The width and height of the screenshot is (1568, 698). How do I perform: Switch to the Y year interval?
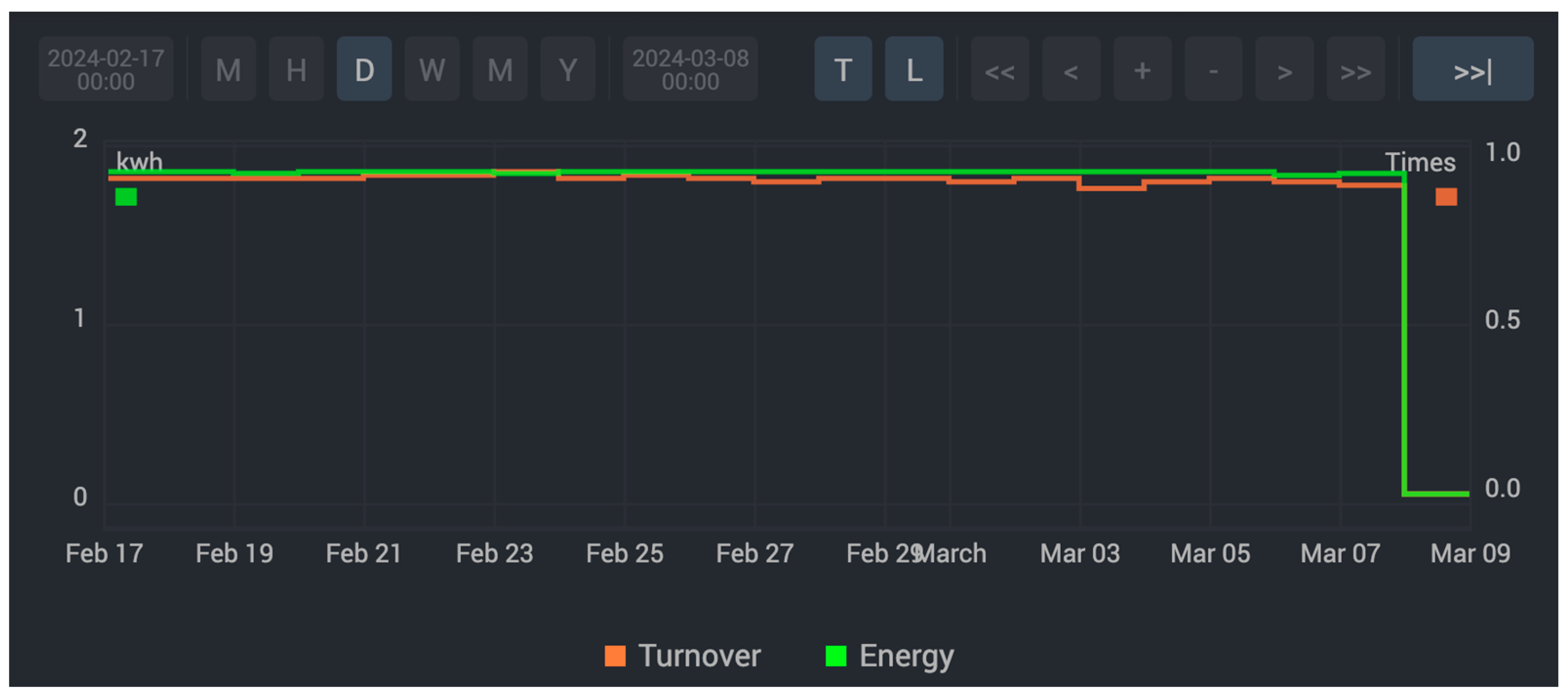(567, 69)
